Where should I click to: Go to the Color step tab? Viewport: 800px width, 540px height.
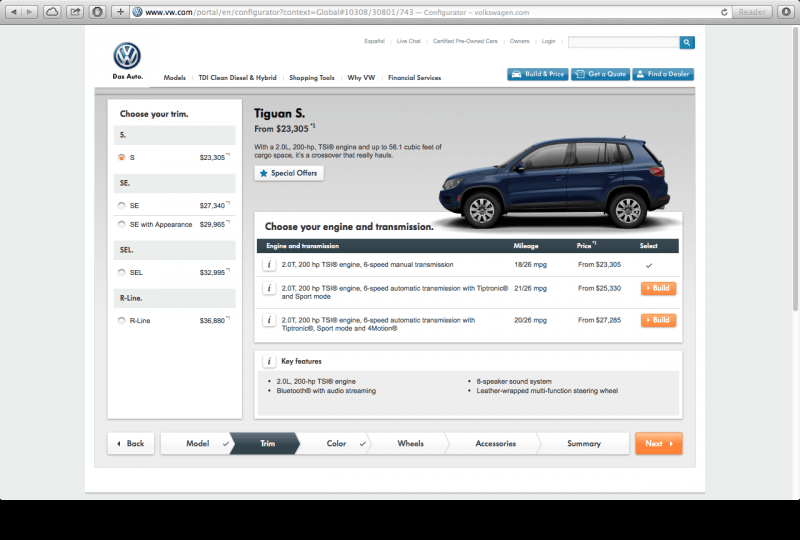point(336,444)
